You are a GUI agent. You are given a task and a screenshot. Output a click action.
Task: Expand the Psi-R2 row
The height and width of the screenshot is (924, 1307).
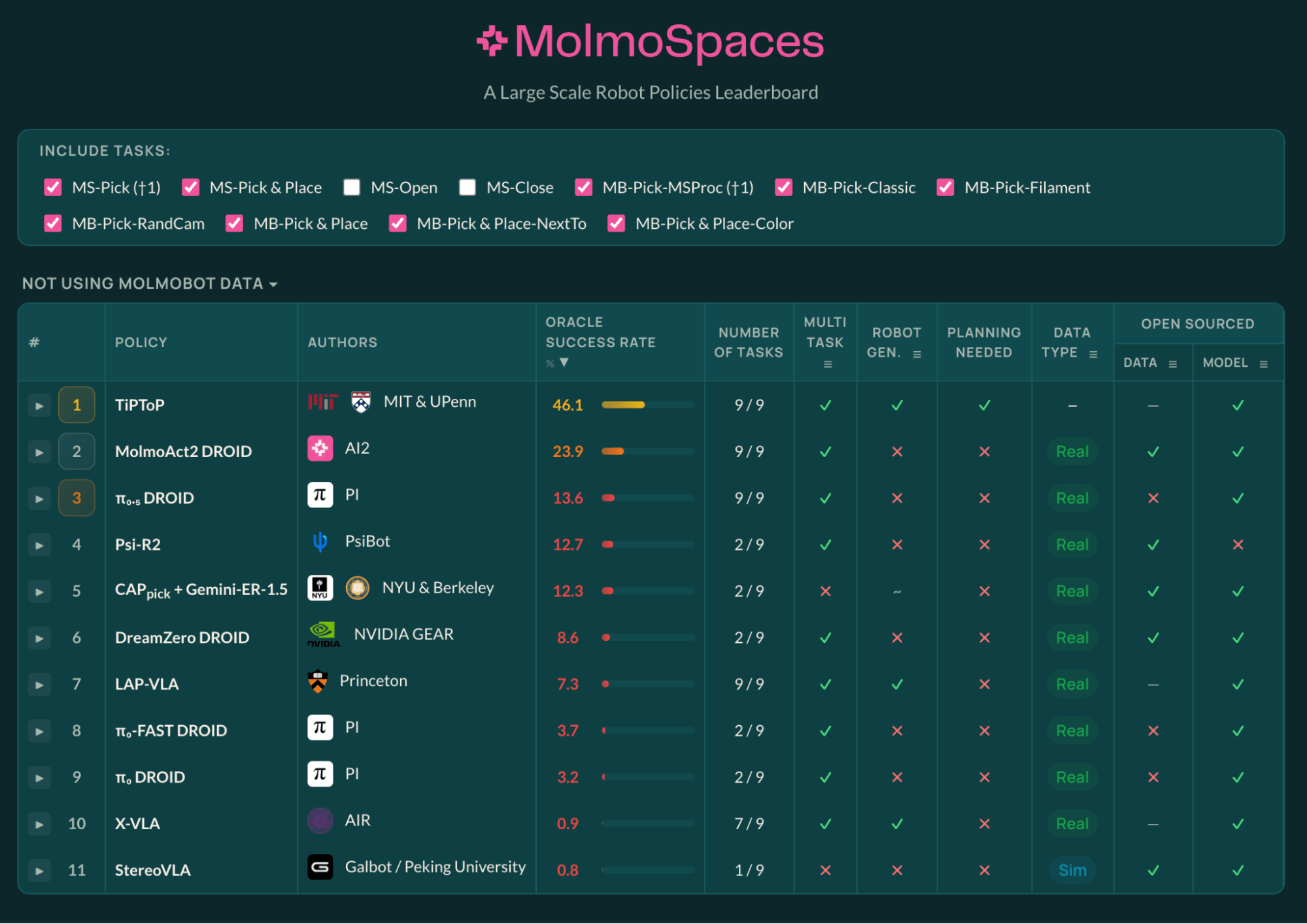[x=39, y=545]
